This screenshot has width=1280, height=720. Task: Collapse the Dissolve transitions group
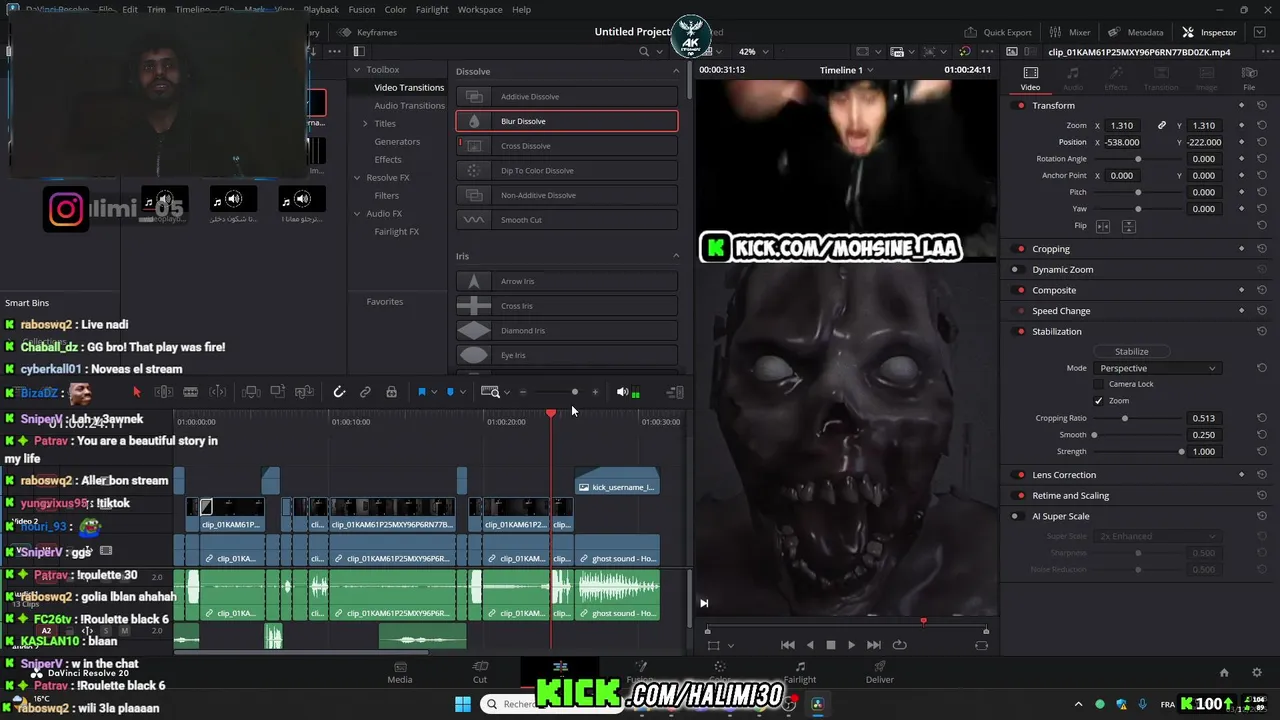[x=676, y=72]
